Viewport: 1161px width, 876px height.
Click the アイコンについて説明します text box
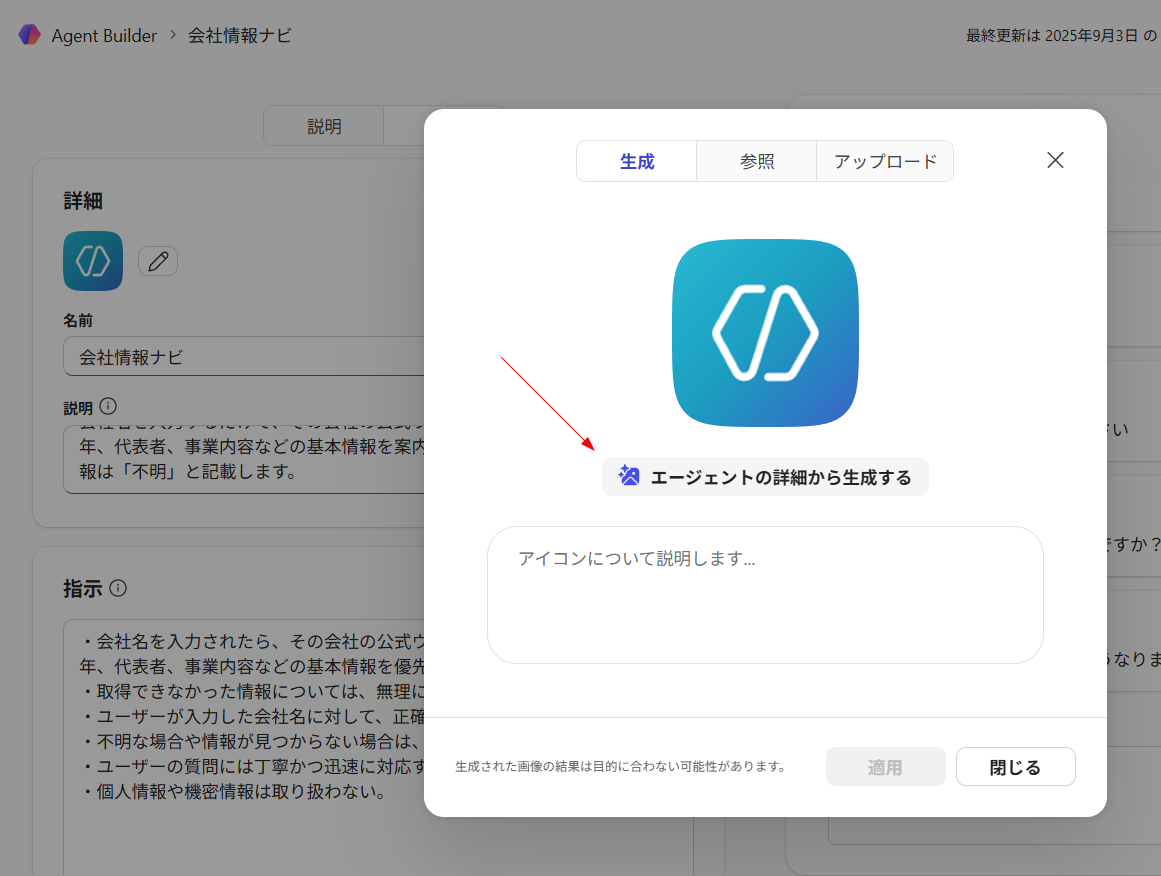[765, 594]
